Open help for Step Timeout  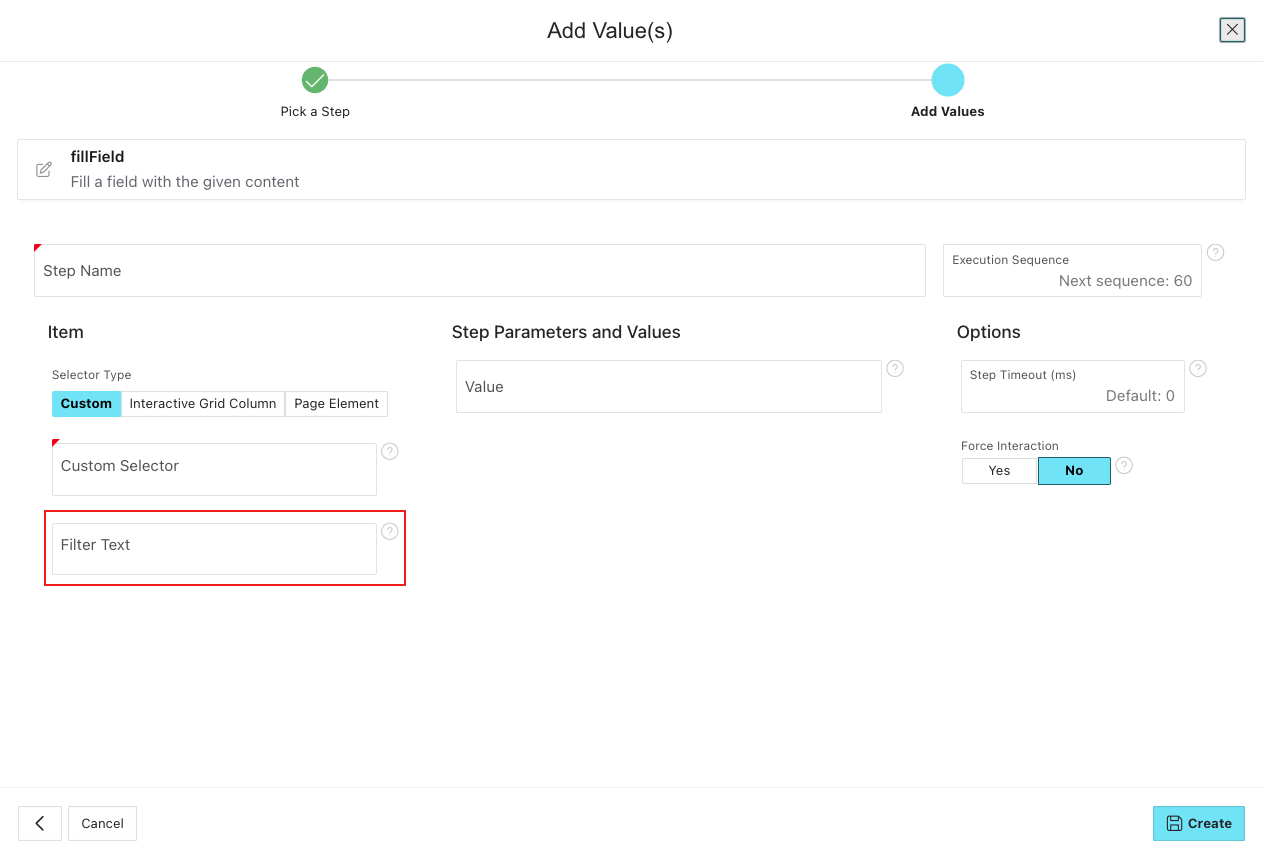coord(1198,369)
